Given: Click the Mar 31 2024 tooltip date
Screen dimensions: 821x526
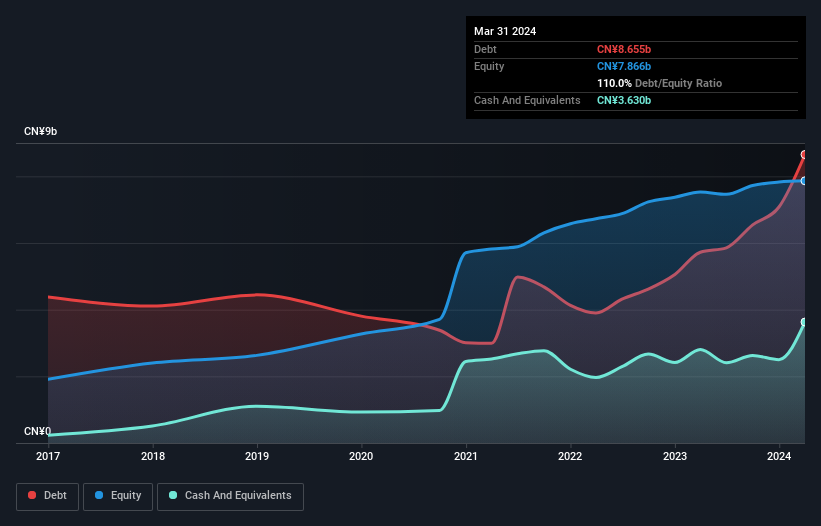Looking at the screenshot, I should tap(505, 31).
